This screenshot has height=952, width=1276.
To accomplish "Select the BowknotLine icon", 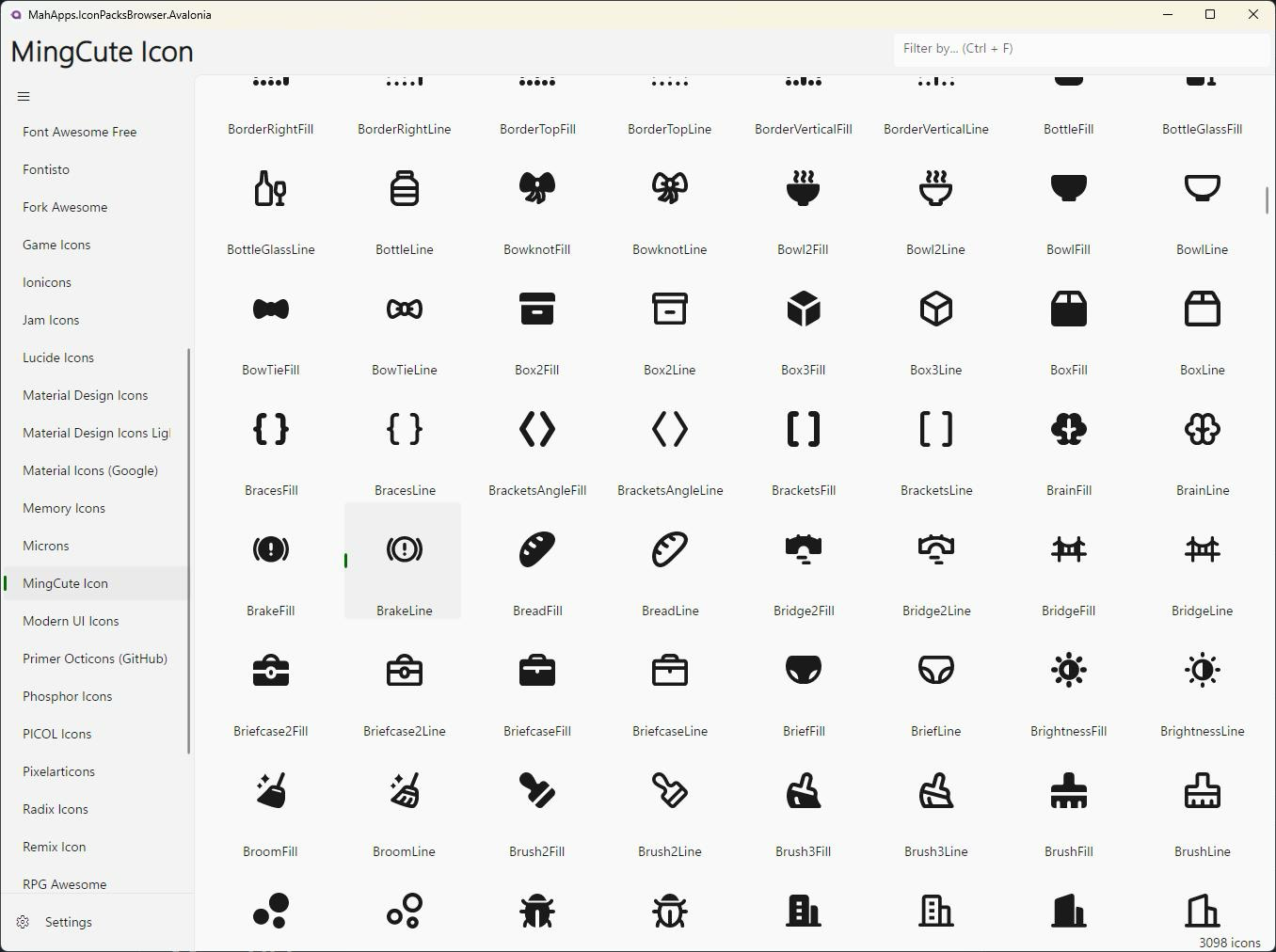I will [x=670, y=188].
